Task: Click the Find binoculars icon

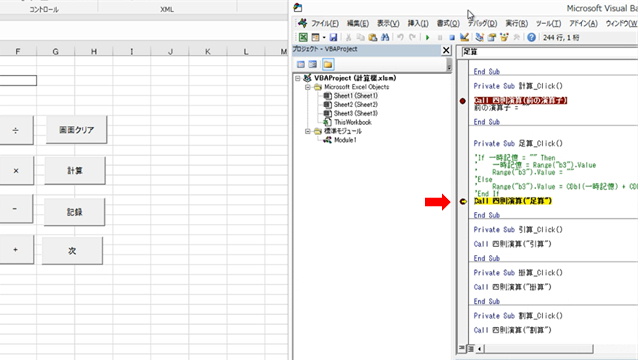Action: [x=385, y=38]
